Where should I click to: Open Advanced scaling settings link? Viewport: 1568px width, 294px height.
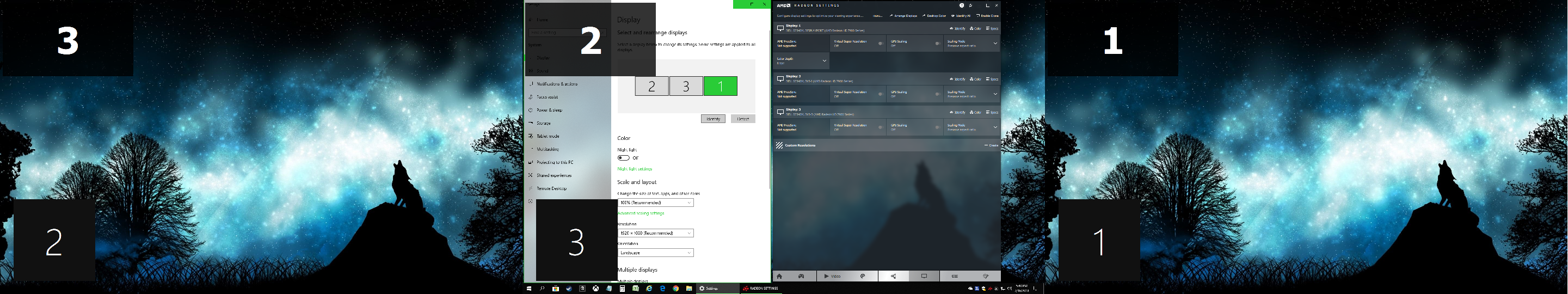click(x=641, y=213)
